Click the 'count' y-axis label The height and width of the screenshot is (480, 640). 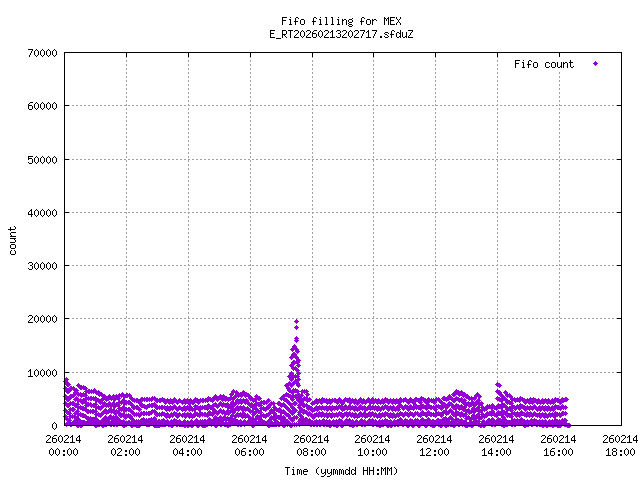click(13, 240)
